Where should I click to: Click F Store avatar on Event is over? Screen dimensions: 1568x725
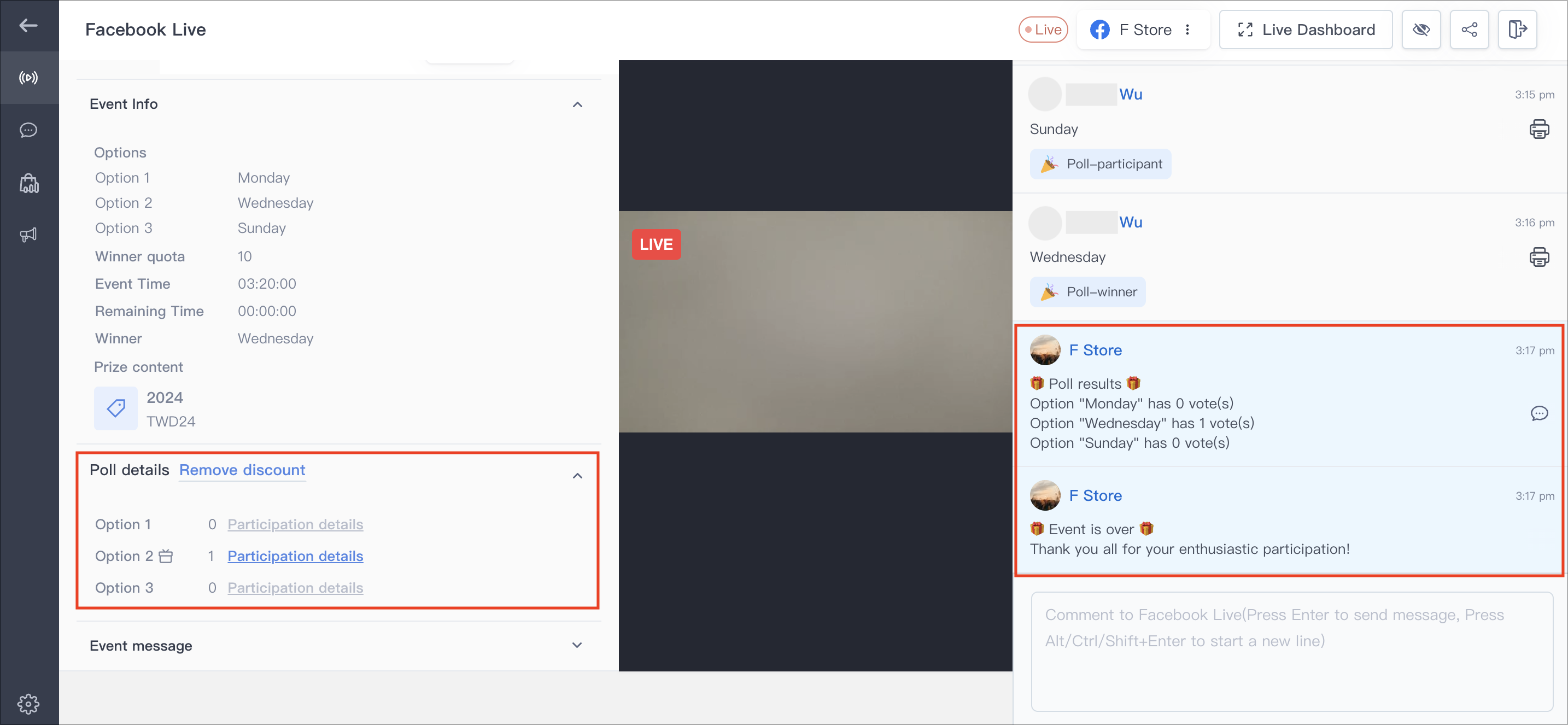tap(1045, 495)
